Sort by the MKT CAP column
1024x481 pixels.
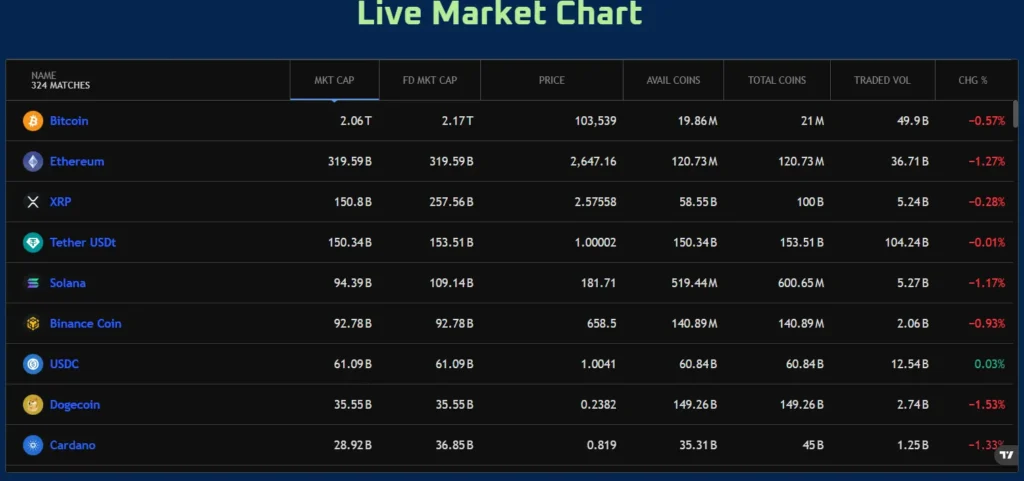(x=334, y=80)
